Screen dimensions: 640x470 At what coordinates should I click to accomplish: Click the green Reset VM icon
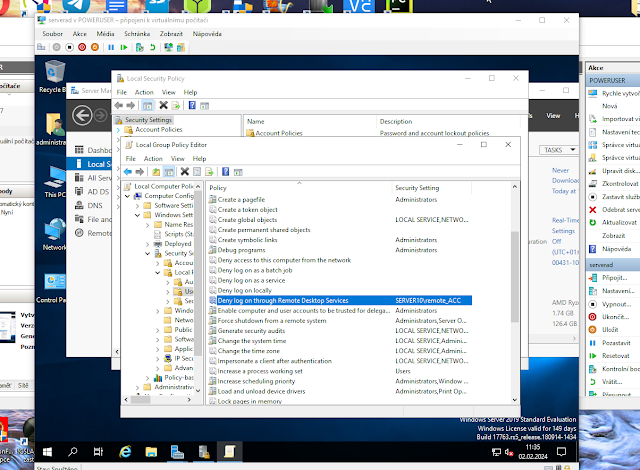[124, 47]
